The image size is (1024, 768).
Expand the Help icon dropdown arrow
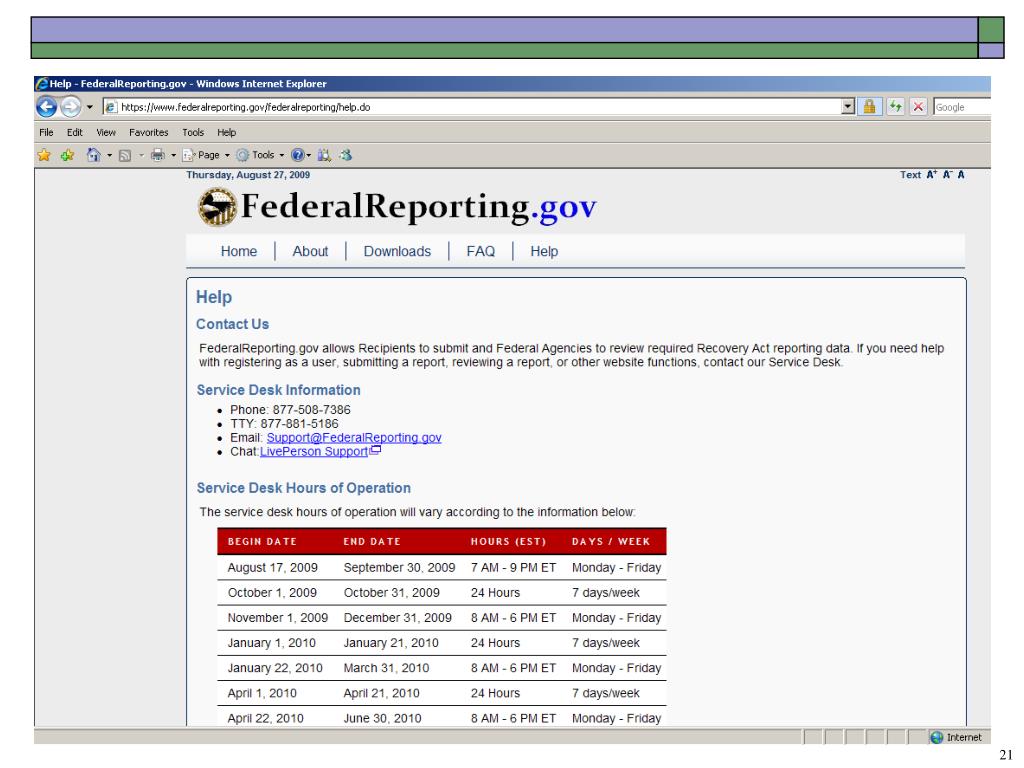coord(308,155)
